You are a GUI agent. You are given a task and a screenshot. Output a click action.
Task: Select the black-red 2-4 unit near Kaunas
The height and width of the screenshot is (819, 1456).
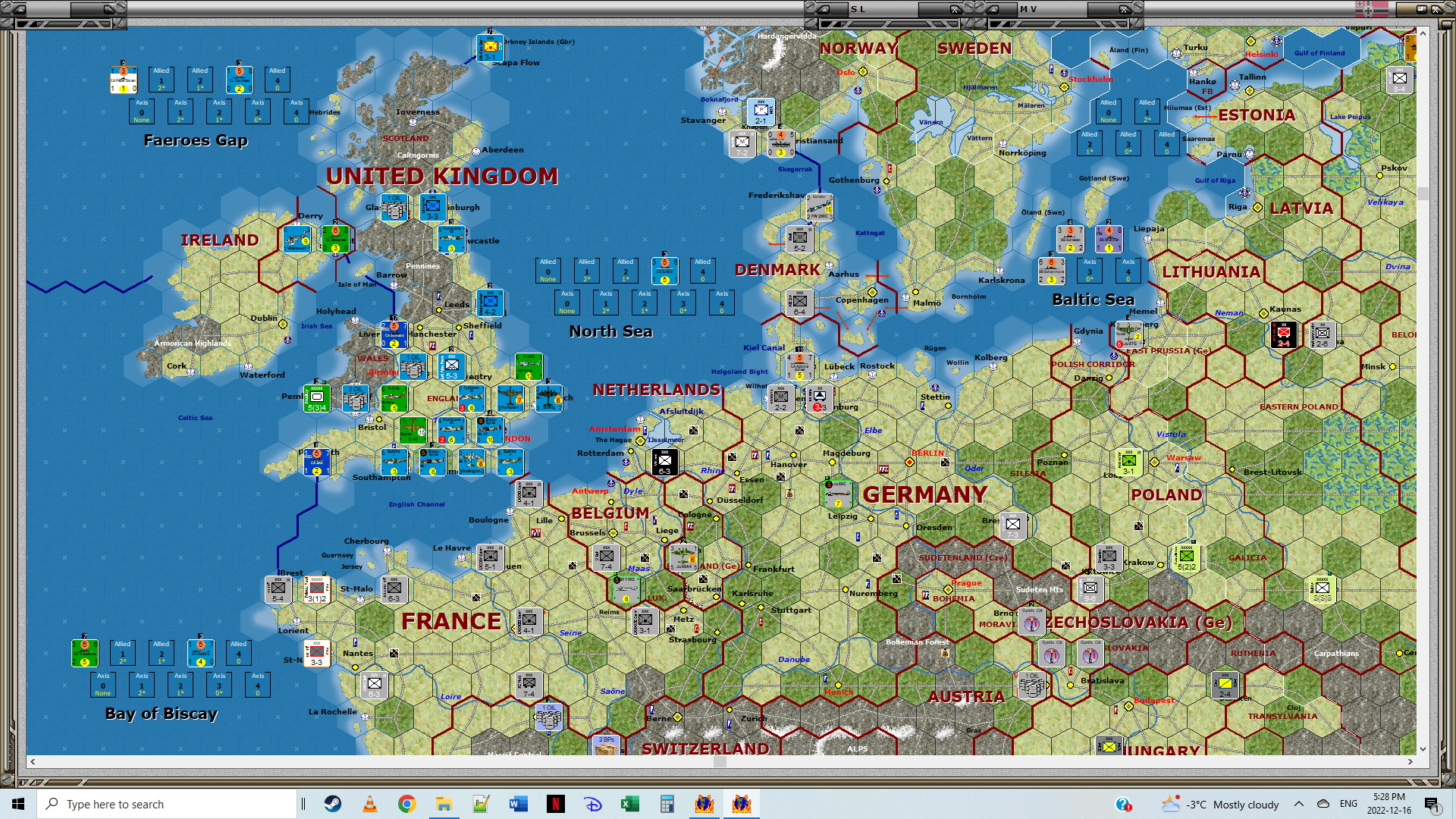point(1284,334)
